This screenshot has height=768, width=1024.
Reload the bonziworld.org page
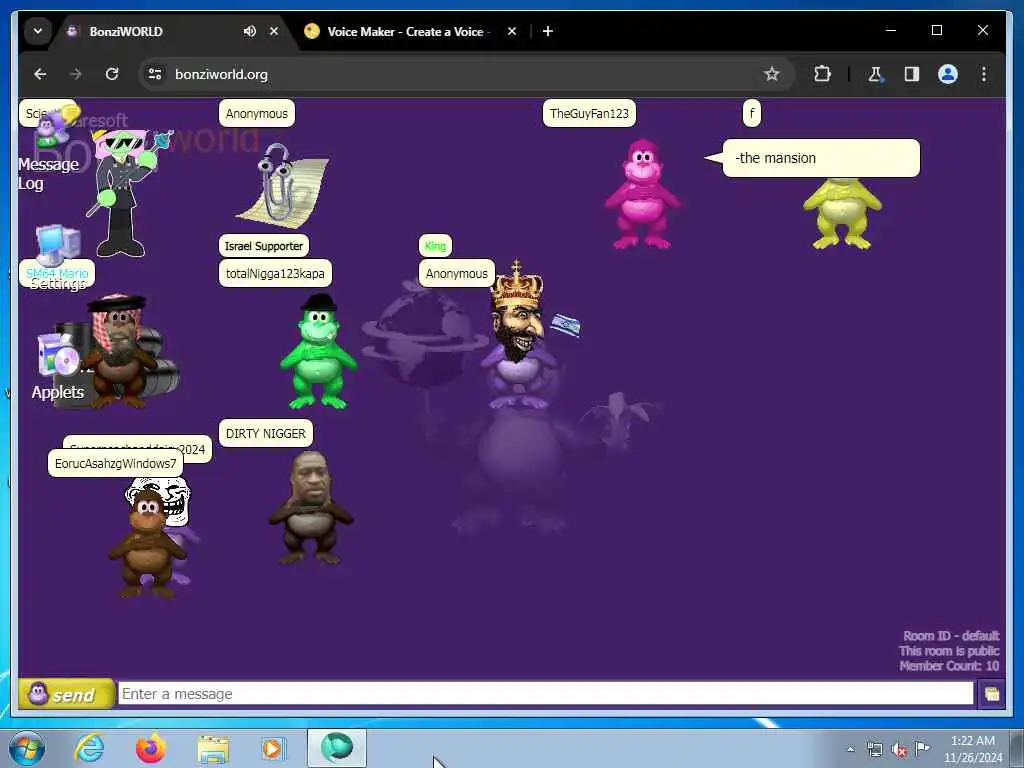[112, 74]
